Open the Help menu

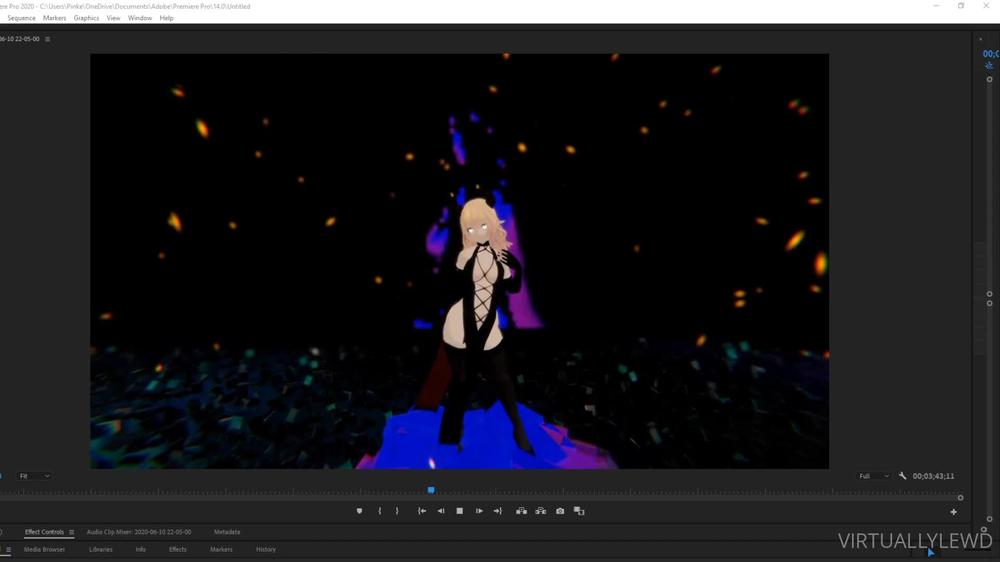(x=166, y=18)
